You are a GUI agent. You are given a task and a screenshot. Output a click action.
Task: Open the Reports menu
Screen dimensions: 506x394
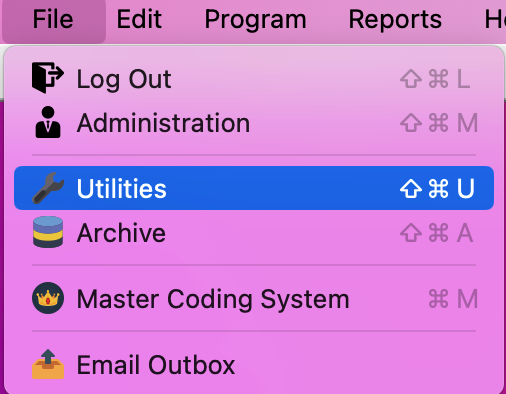click(x=395, y=19)
